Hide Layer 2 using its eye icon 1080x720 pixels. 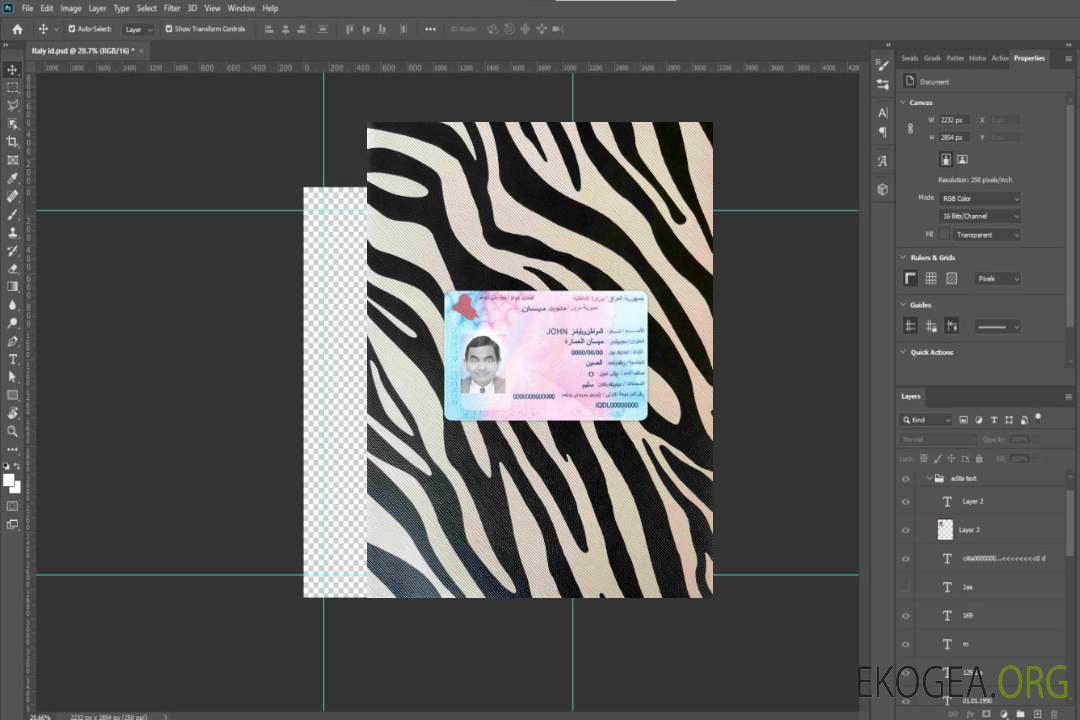(906, 501)
